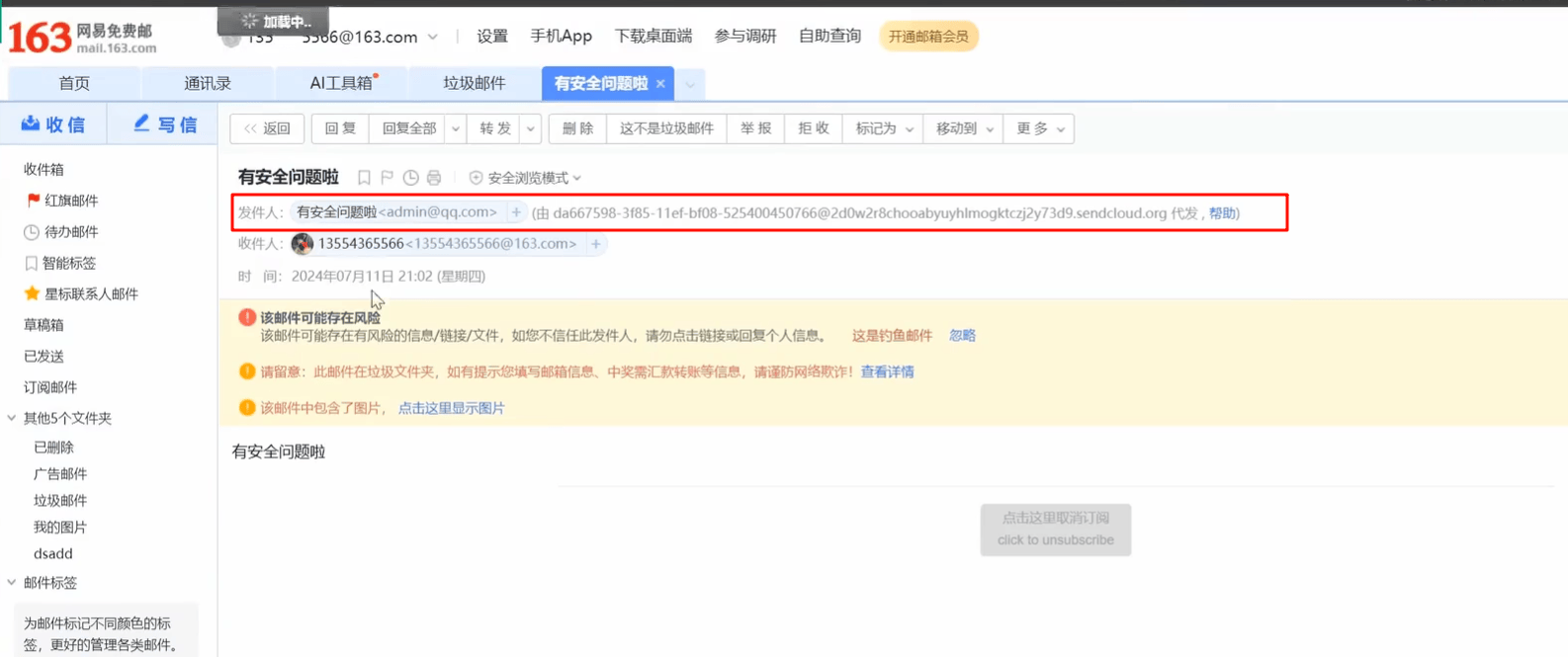Open the 更多 dropdown menu
Image resolution: width=1568 pixels, height=657 pixels.
click(x=1039, y=128)
